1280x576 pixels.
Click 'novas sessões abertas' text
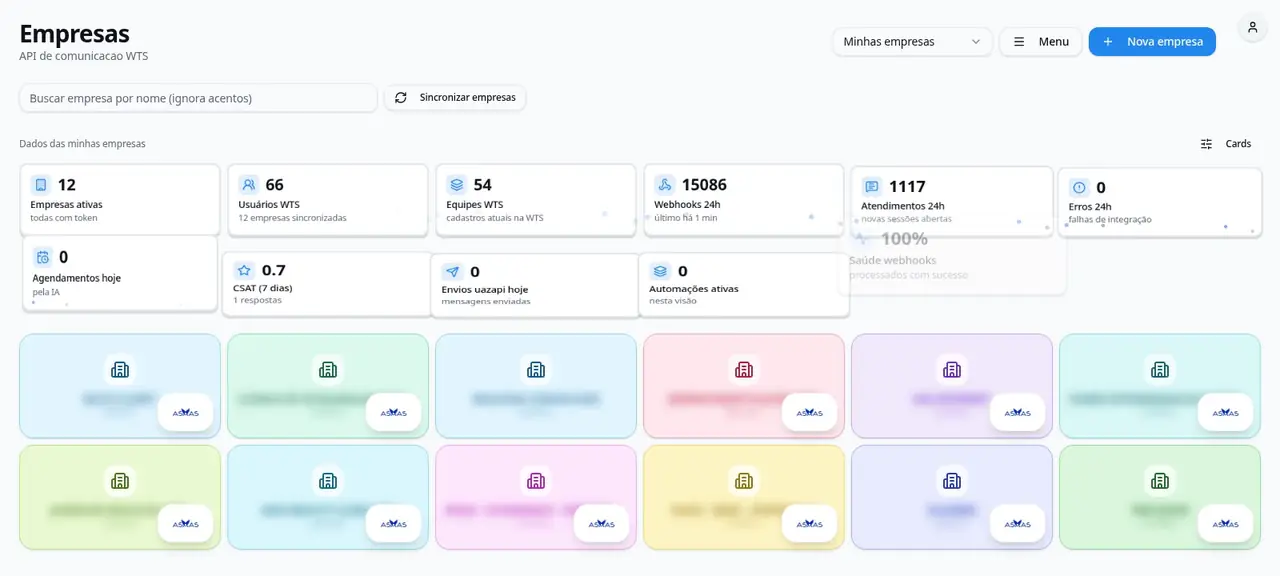(x=906, y=219)
